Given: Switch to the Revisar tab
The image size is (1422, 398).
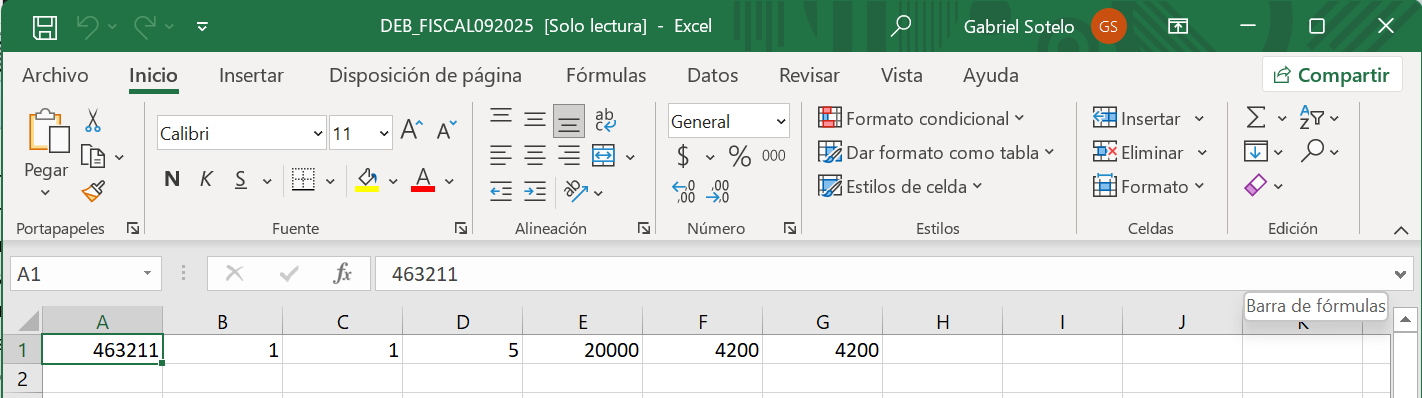Looking at the screenshot, I should pyautogui.click(x=809, y=75).
